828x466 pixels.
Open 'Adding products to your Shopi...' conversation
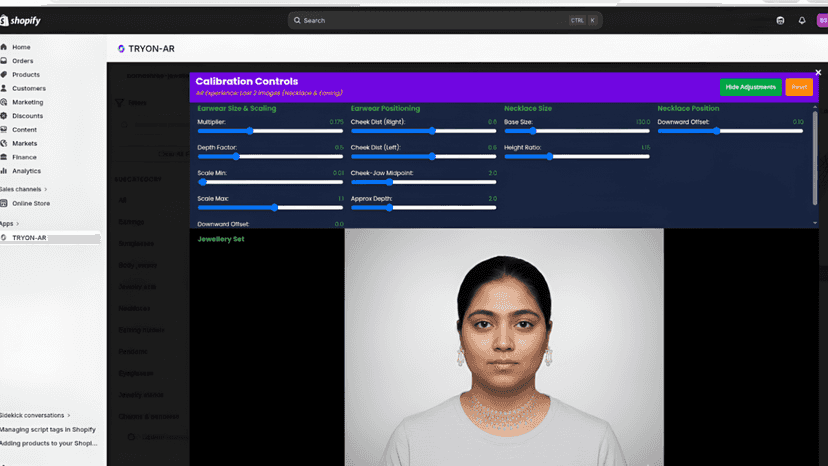point(49,443)
